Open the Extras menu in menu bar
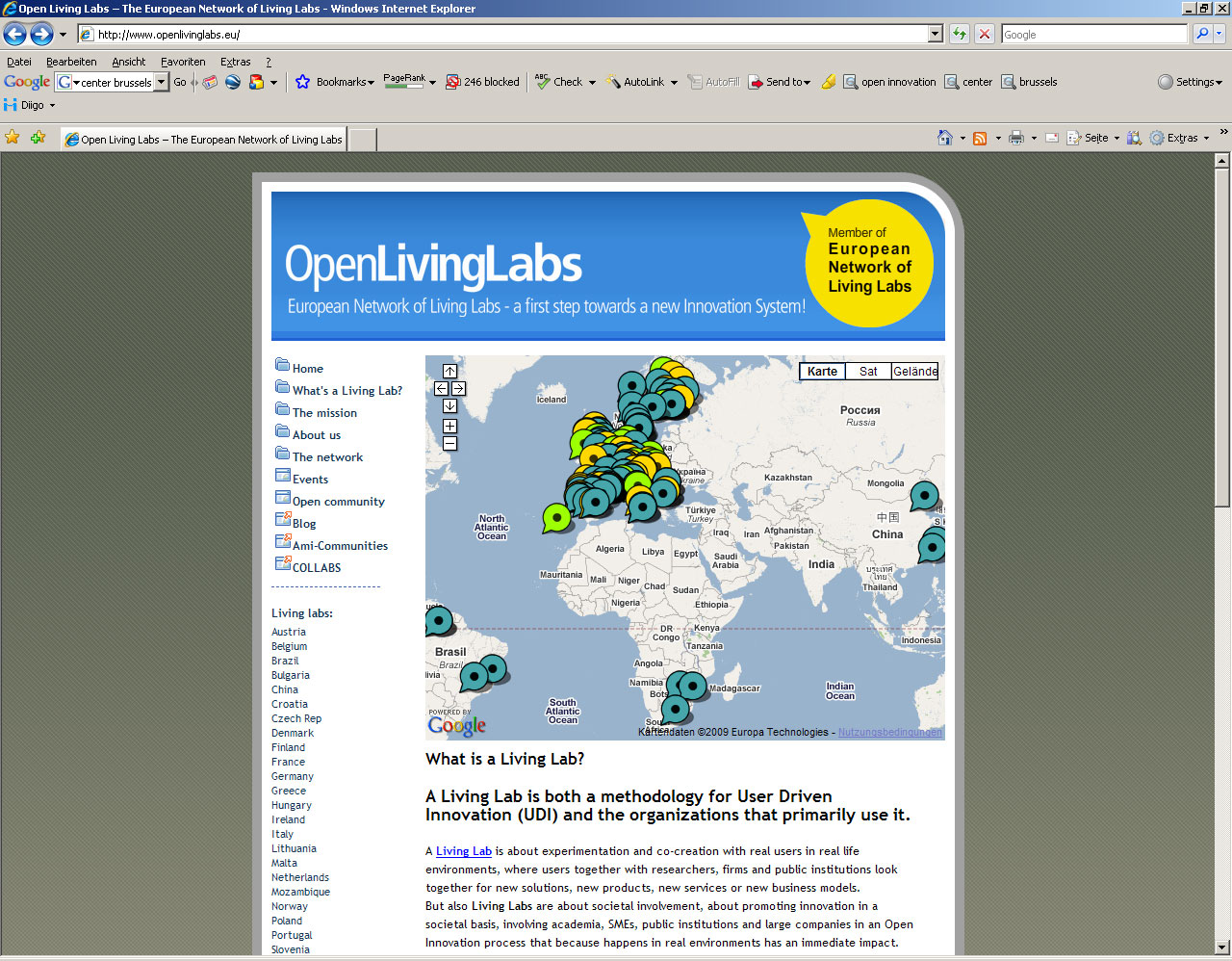The image size is (1232, 961). (x=235, y=62)
